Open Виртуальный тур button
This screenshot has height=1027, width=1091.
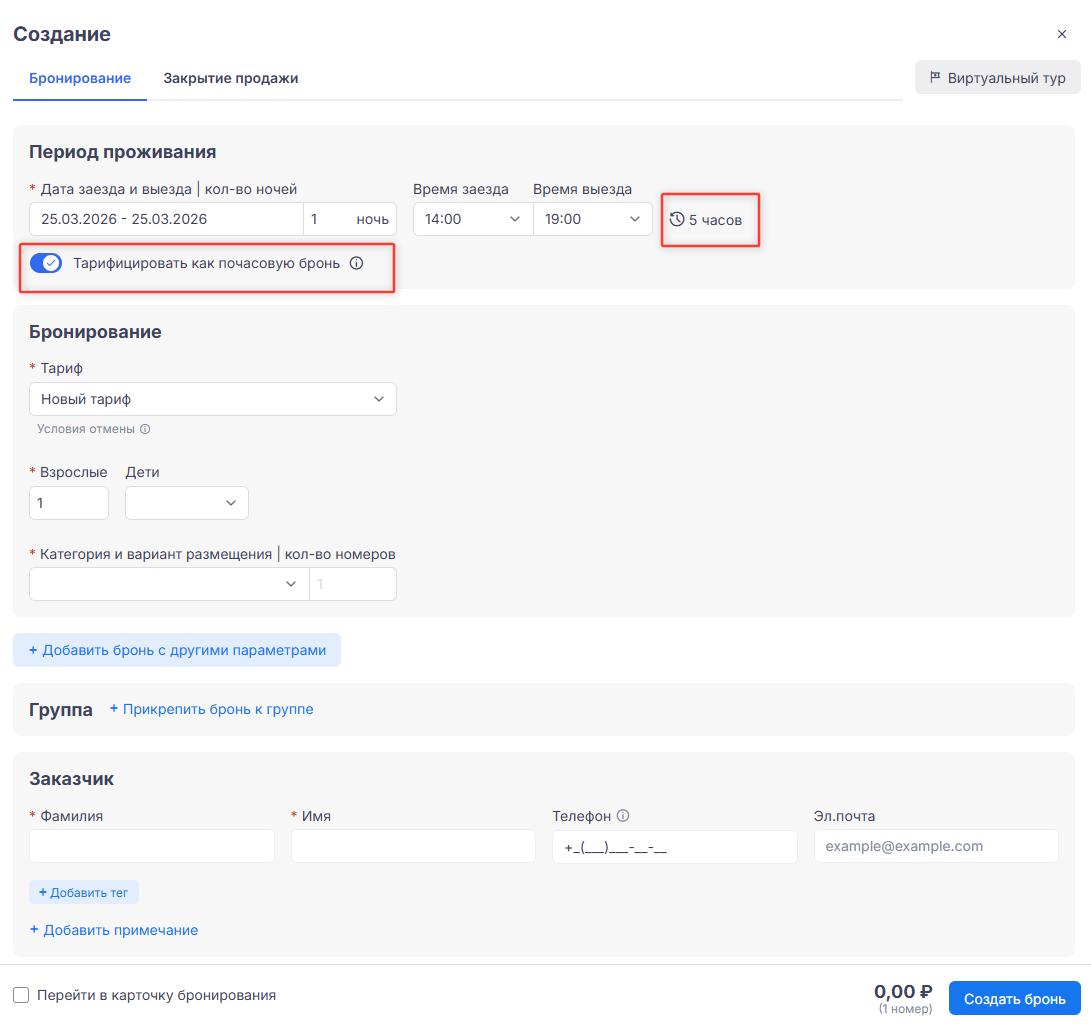[x=997, y=78]
